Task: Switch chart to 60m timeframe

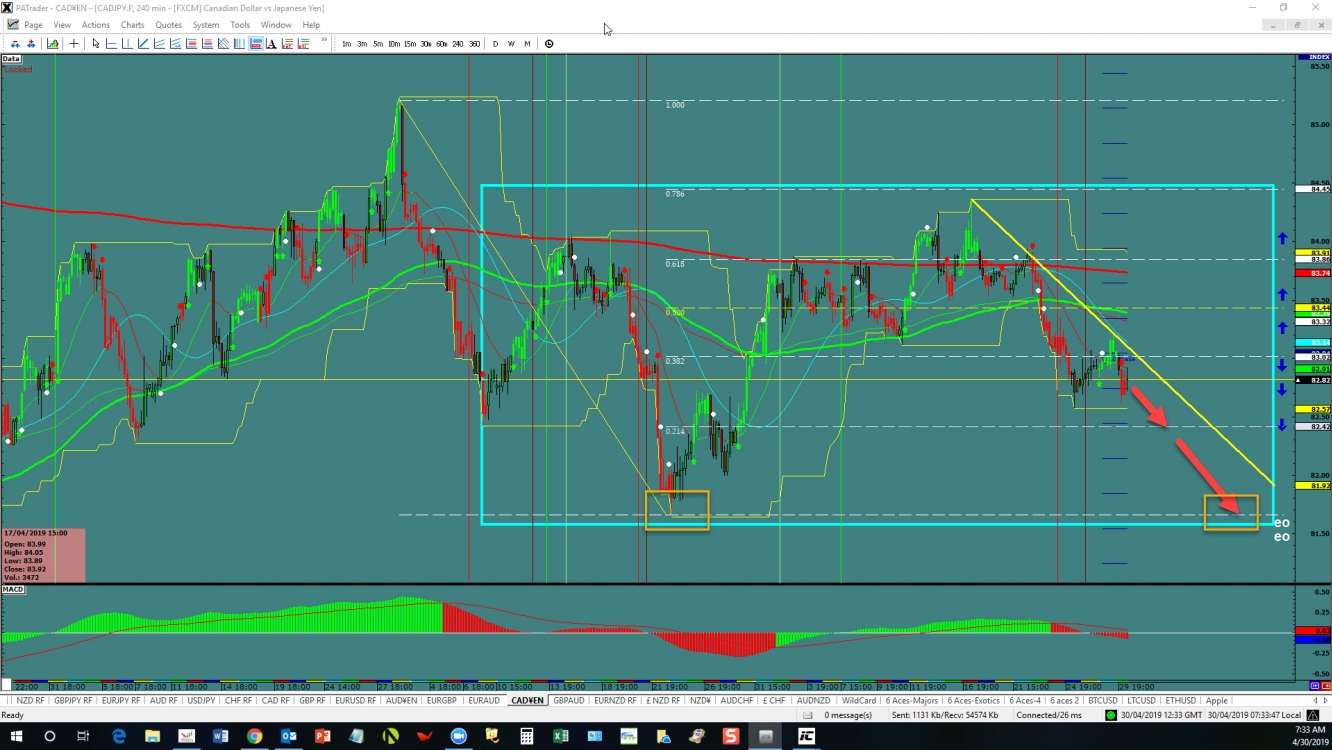Action: pyautogui.click(x=441, y=44)
